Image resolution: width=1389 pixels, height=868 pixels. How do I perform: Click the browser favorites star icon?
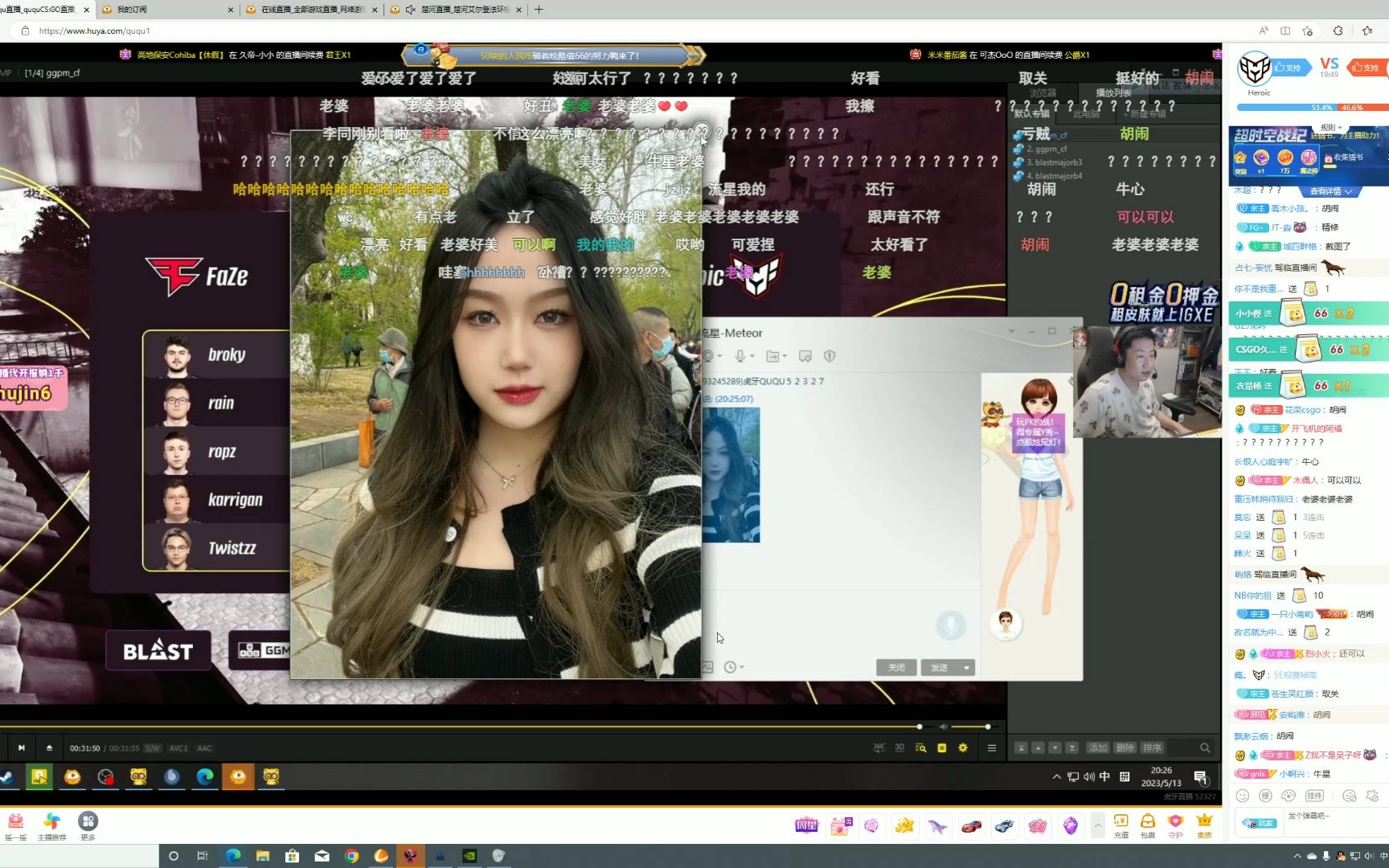(x=1367, y=31)
